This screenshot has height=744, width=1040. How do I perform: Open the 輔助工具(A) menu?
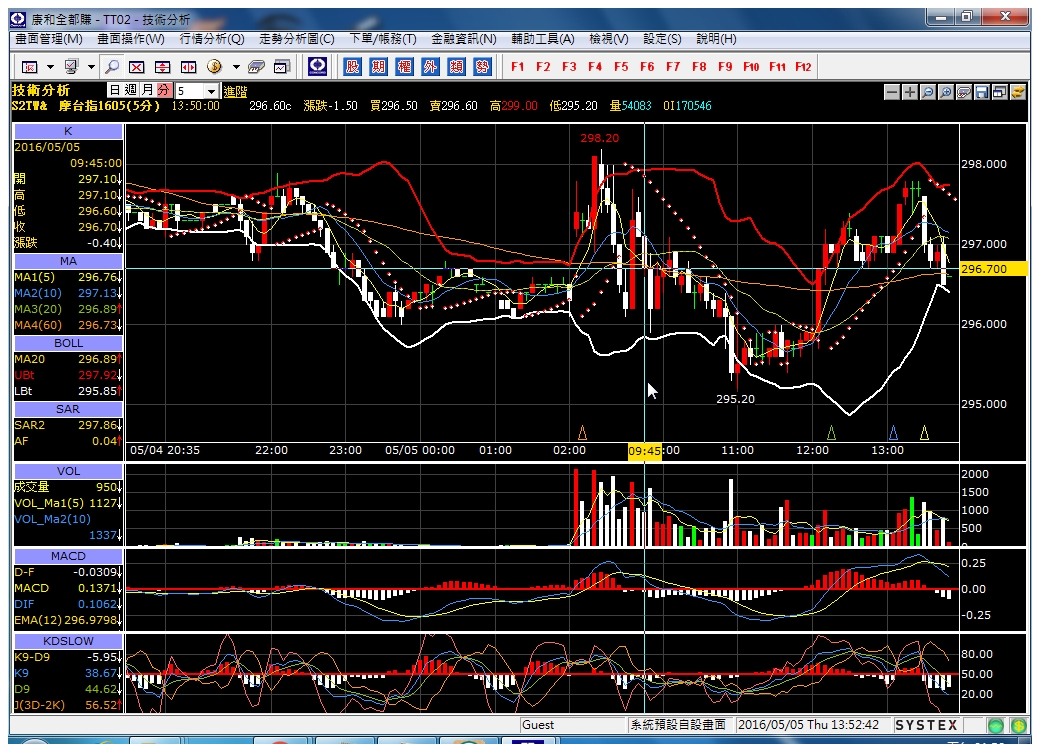[543, 39]
